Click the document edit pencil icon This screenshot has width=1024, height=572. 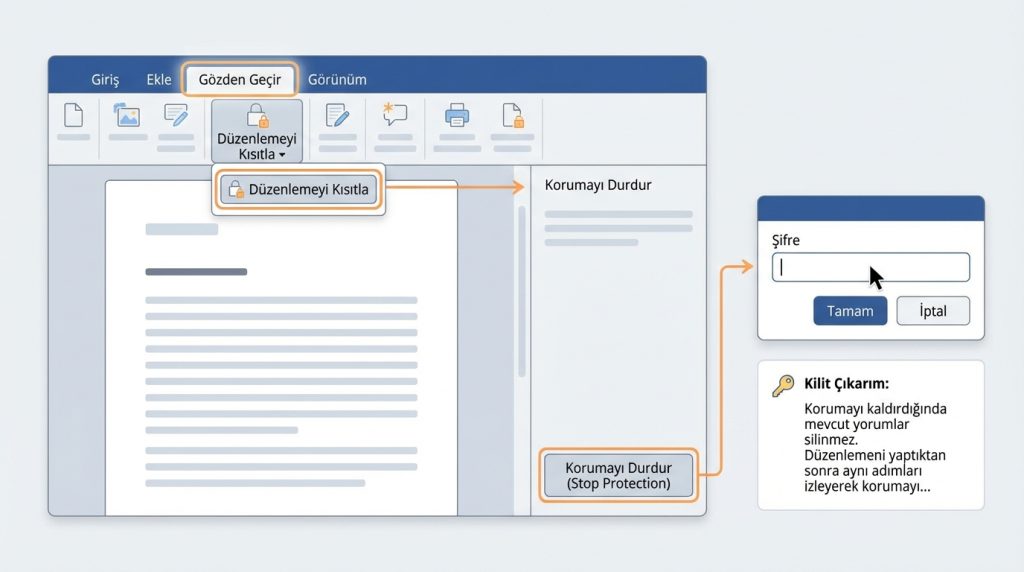(337, 116)
